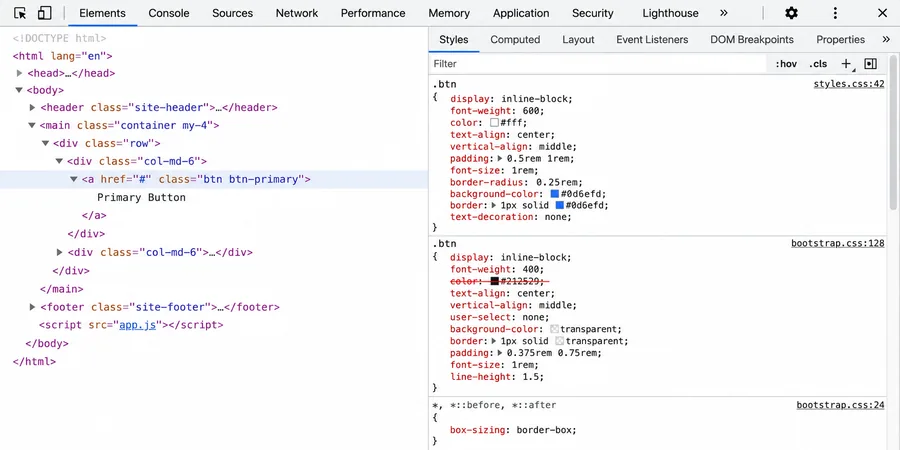This screenshot has height=450, width=900.
Task: Select the Primary Button text node
Action: click(141, 197)
